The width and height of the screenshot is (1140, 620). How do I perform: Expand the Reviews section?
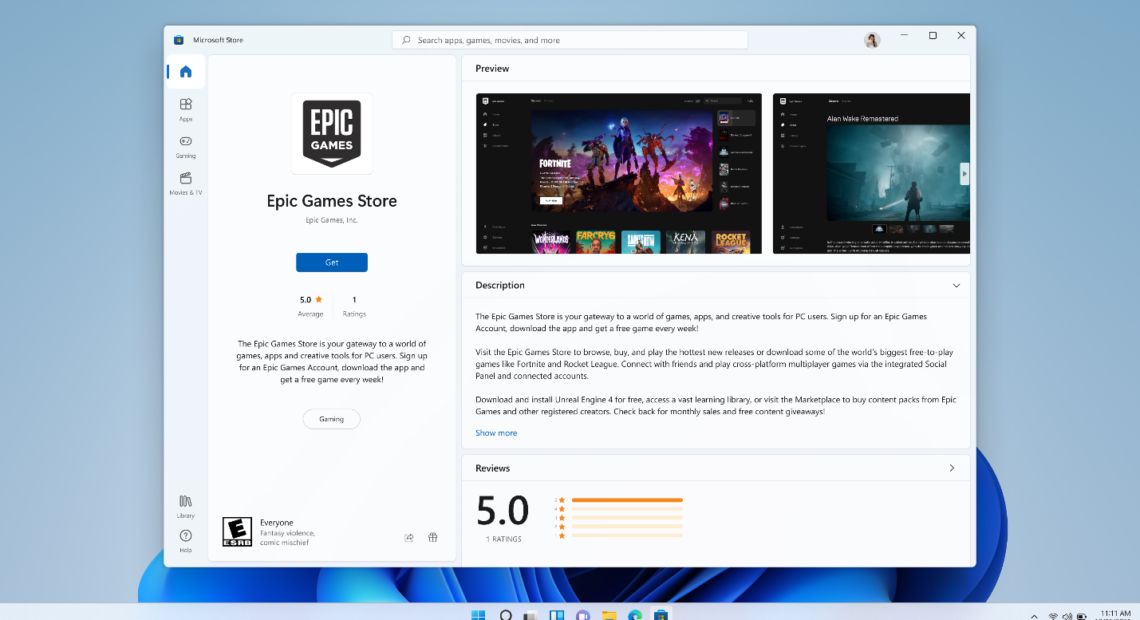click(x=952, y=467)
